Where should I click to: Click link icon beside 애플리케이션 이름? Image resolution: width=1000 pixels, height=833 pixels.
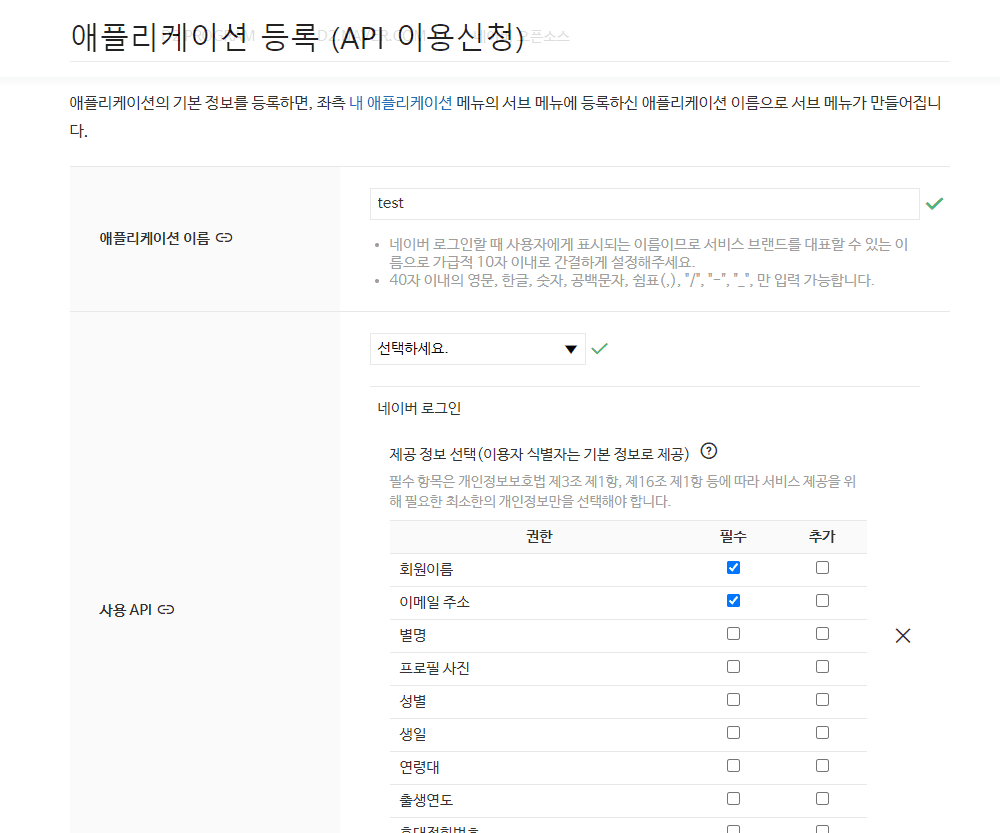[224, 239]
